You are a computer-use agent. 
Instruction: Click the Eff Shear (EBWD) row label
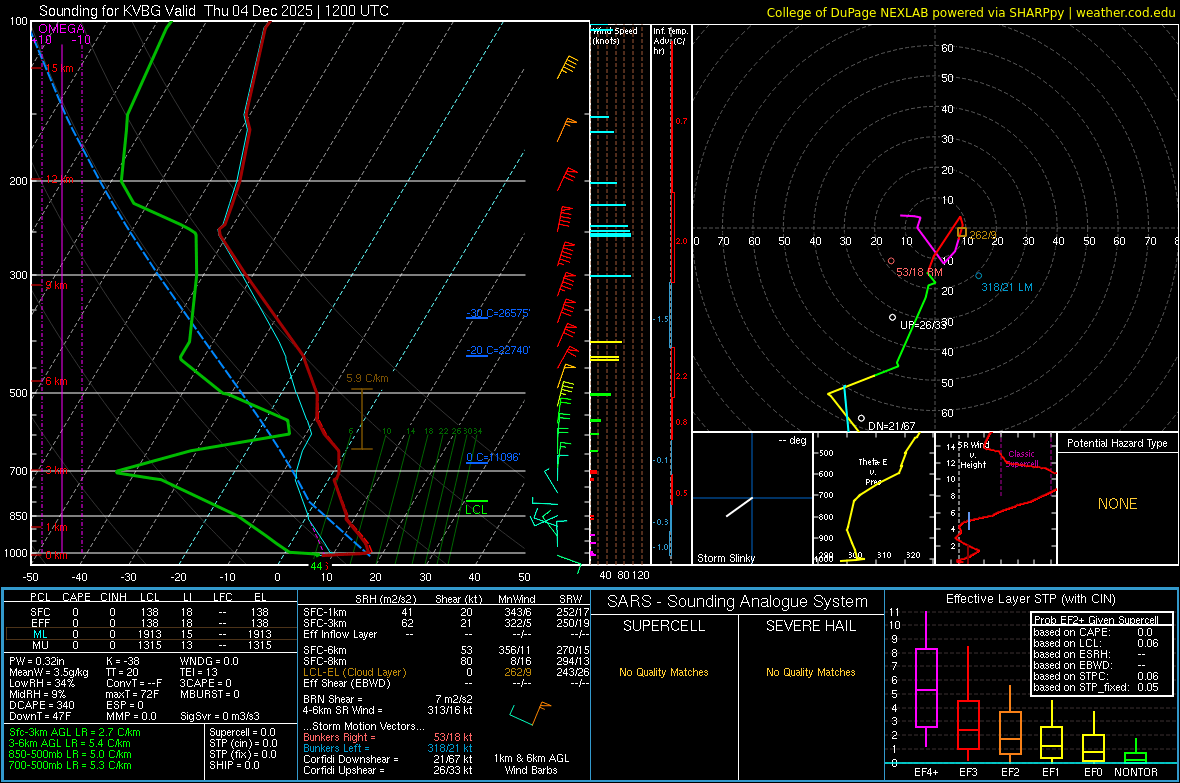[x=347, y=683]
